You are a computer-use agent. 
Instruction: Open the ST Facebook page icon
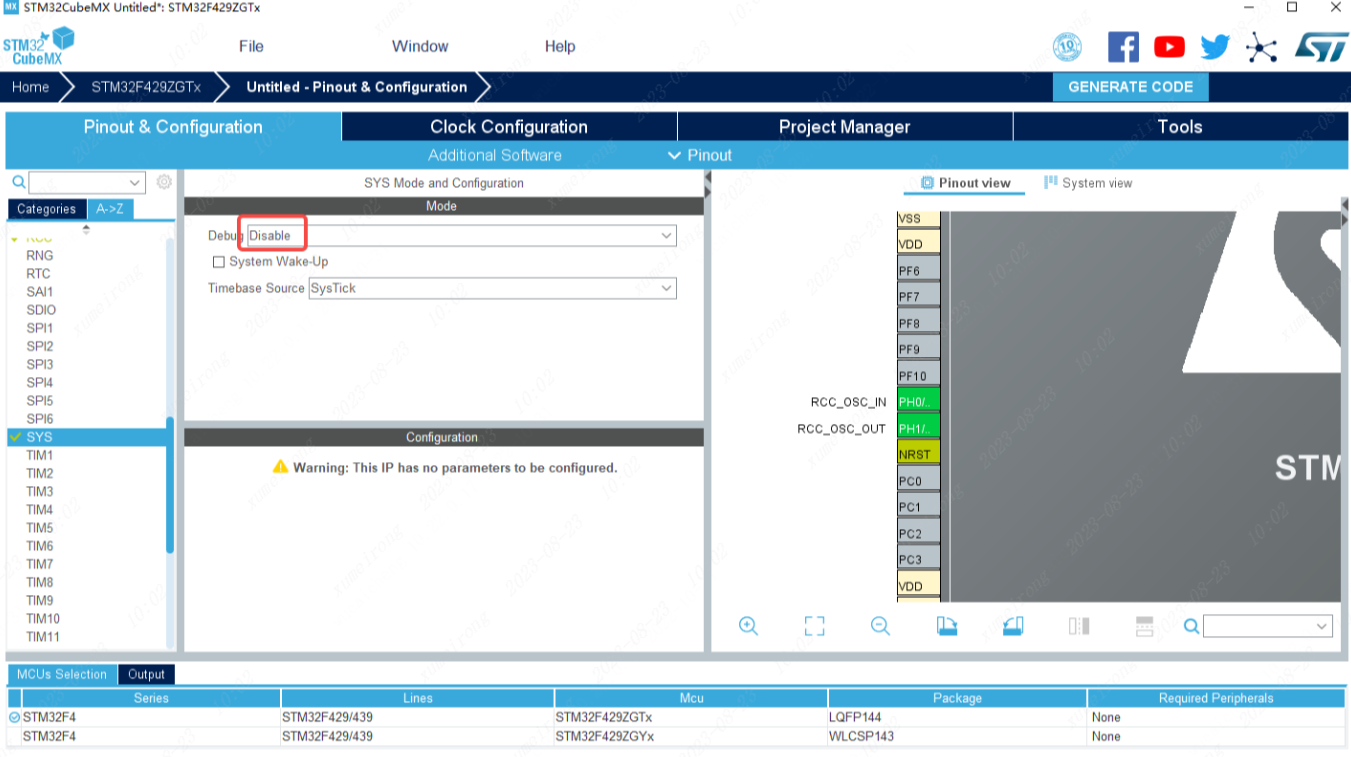point(1123,47)
